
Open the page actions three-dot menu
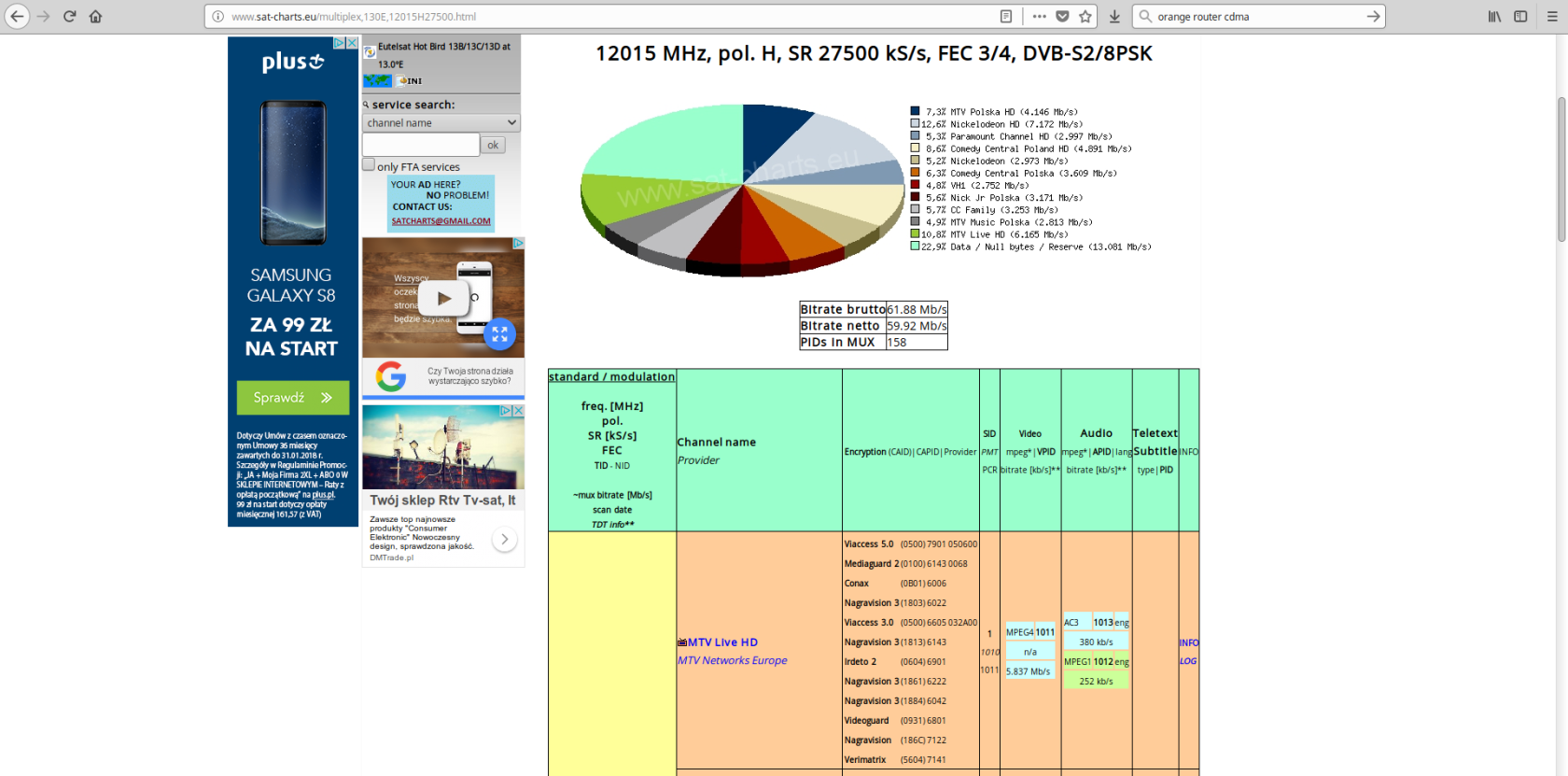click(1040, 16)
